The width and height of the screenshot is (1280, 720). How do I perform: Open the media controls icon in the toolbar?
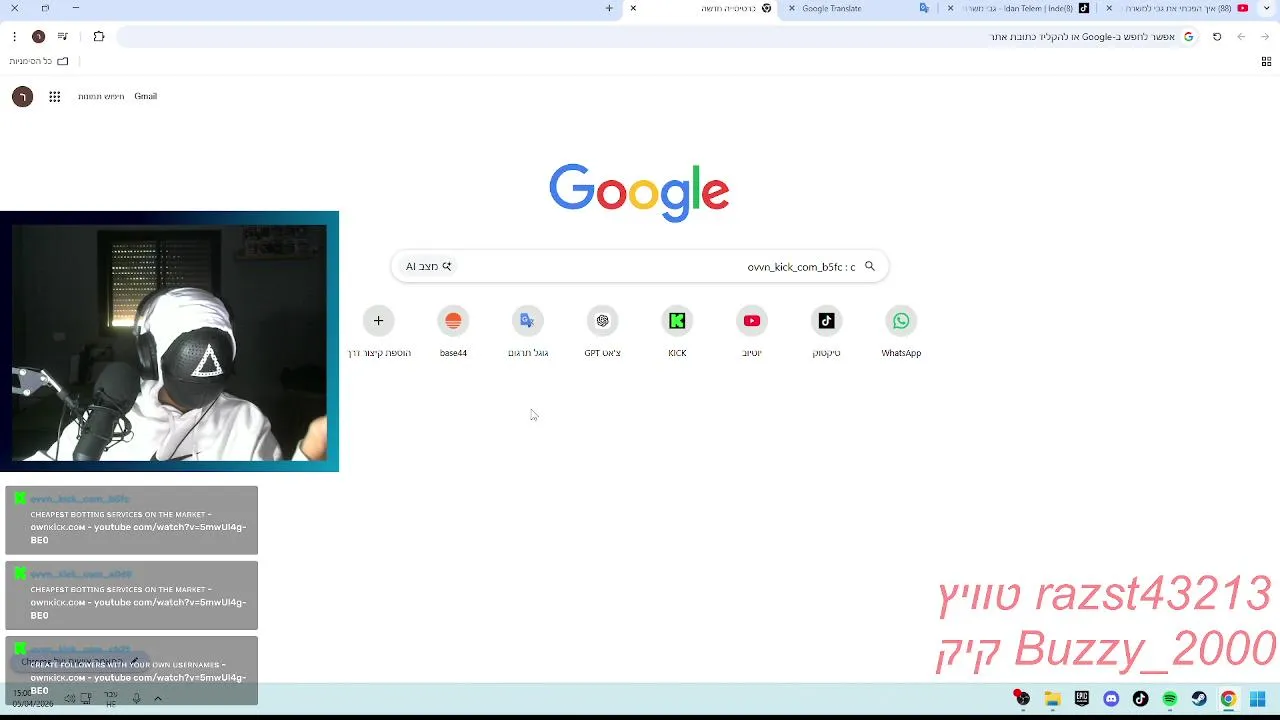[x=63, y=37]
